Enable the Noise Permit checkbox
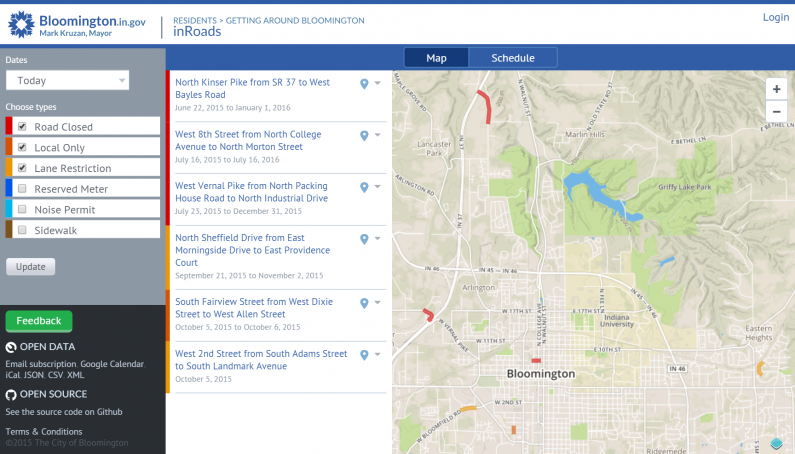This screenshot has width=795, height=454. click(x=22, y=210)
